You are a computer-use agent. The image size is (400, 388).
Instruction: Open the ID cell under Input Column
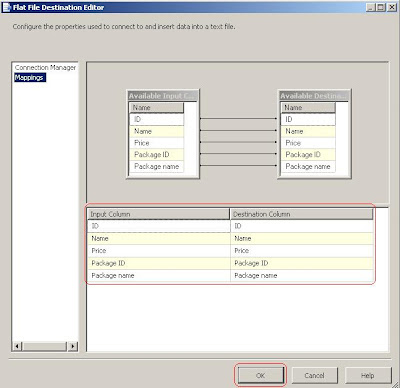tap(159, 226)
